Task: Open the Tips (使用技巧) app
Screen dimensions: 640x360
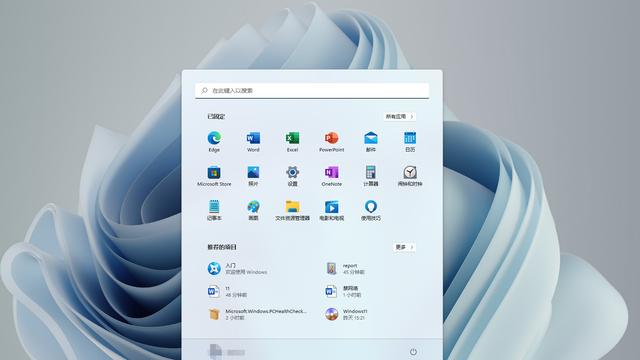Action: [x=371, y=210]
